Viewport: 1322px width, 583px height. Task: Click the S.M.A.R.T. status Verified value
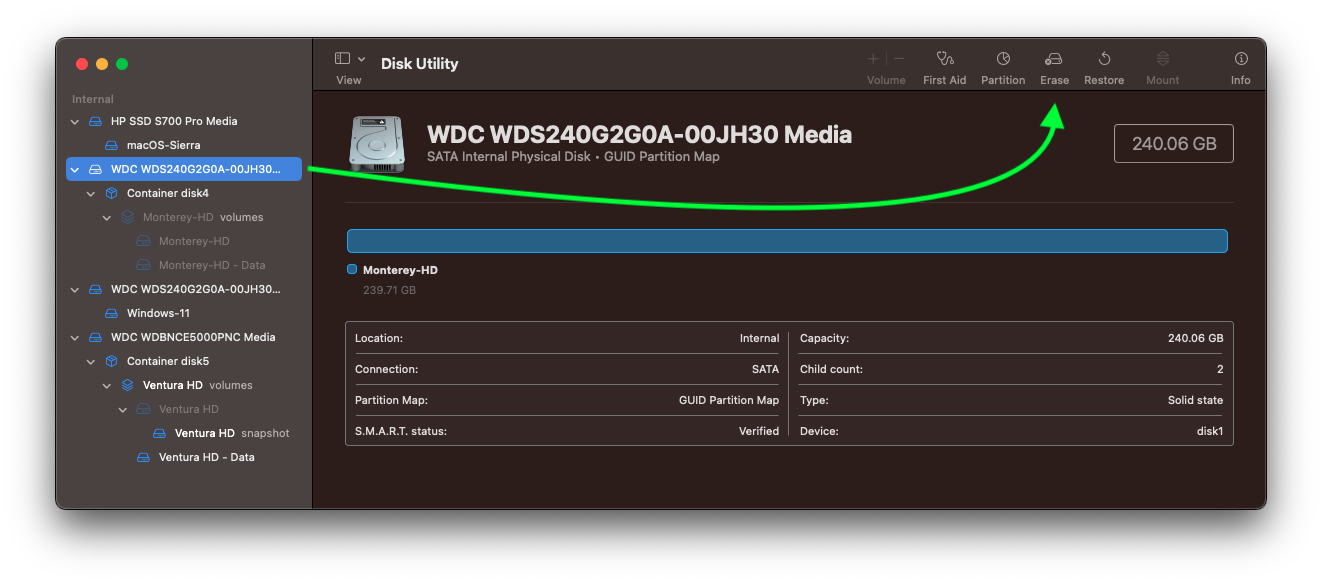tap(759, 431)
